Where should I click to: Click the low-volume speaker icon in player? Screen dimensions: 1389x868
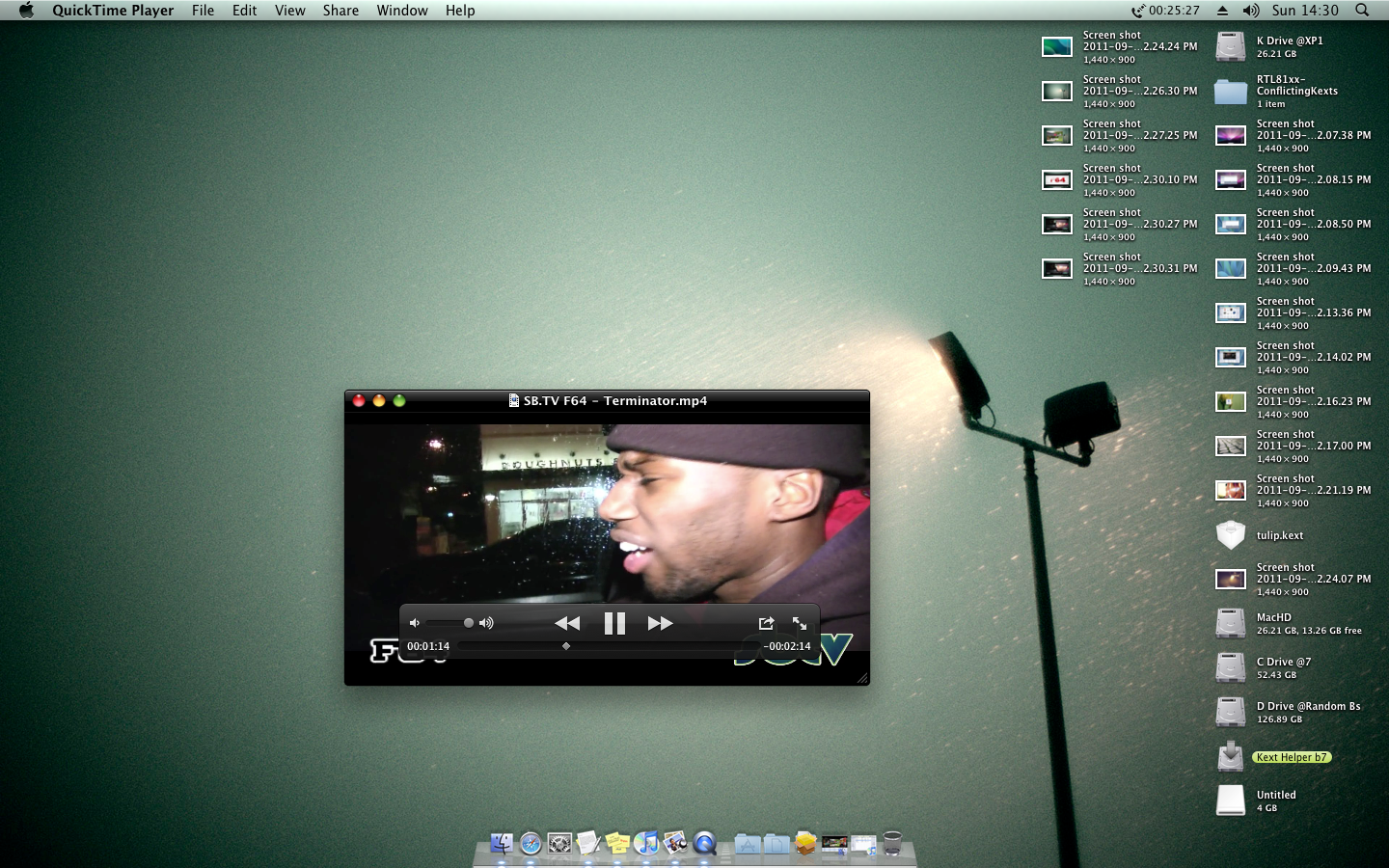[x=415, y=623]
